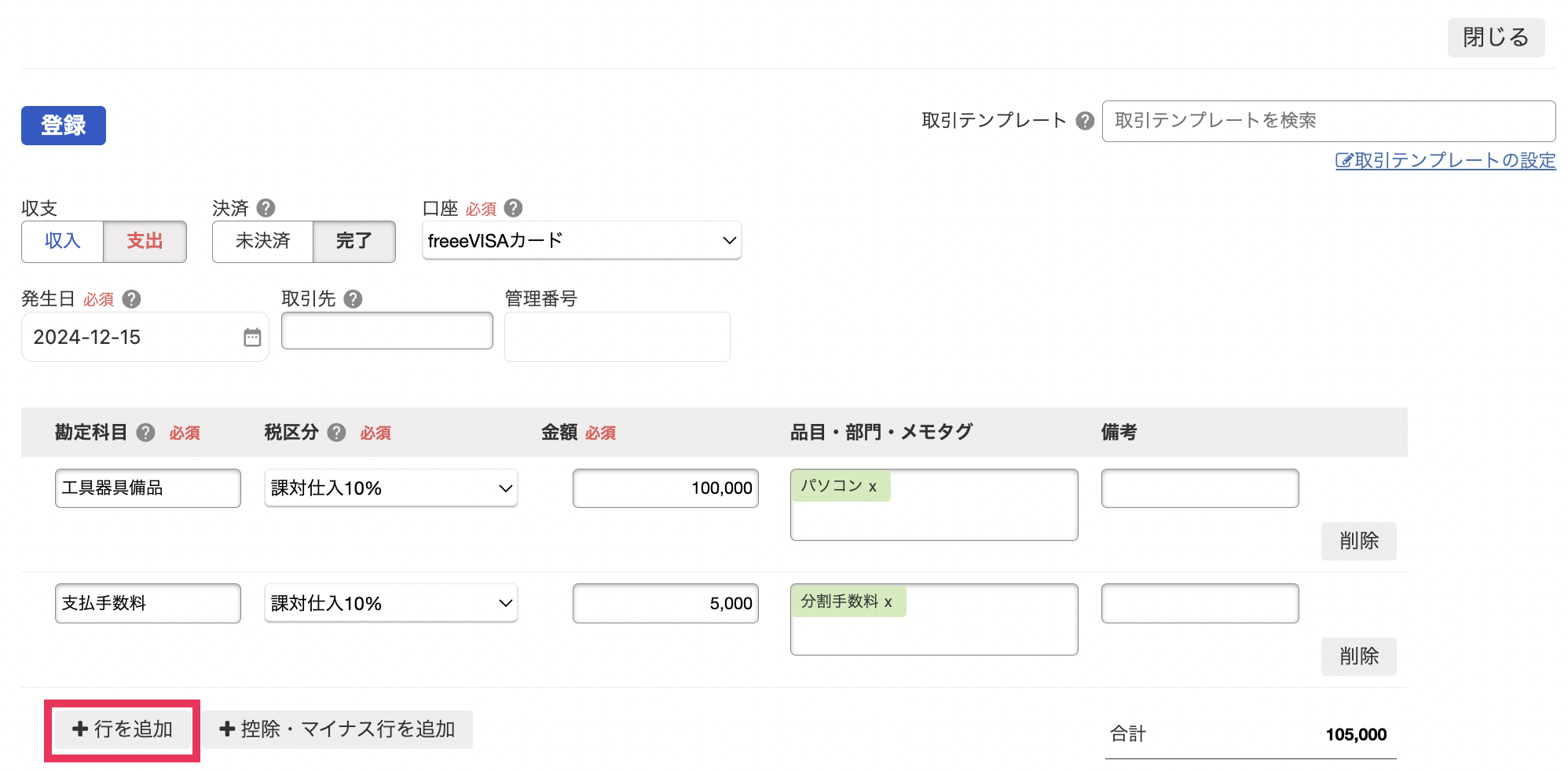The height and width of the screenshot is (771, 1568).
Task: Open help icon next to 決済
Action: (x=266, y=208)
